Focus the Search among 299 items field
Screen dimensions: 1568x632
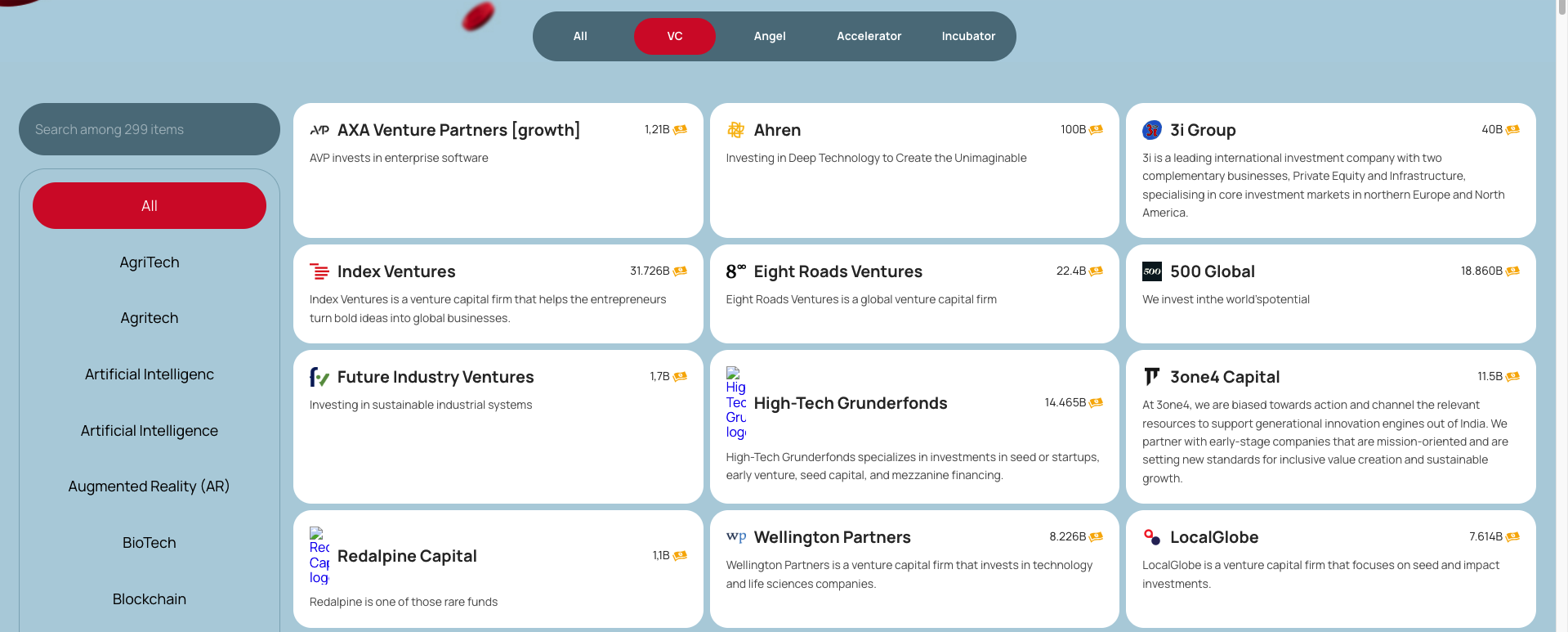[x=150, y=129]
